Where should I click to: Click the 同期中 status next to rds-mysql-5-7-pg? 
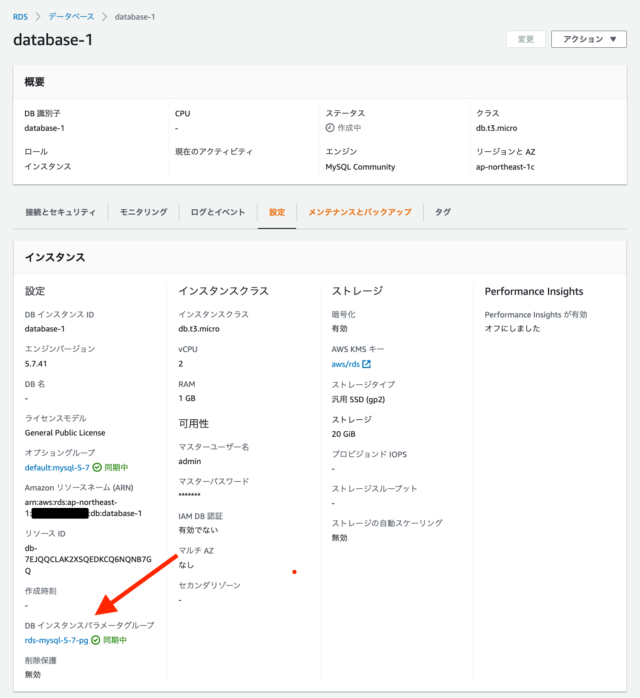click(115, 641)
